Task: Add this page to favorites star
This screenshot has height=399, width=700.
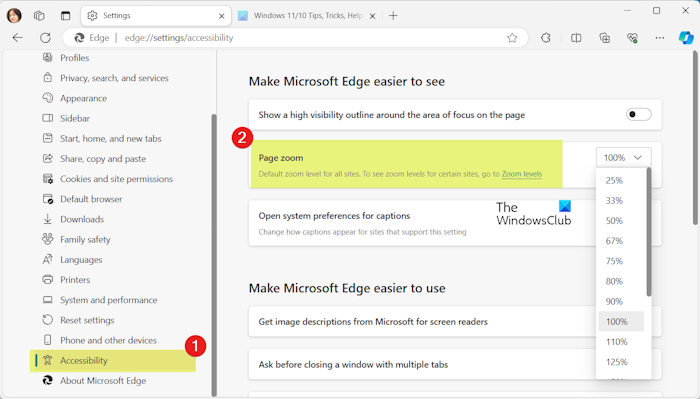Action: point(512,38)
